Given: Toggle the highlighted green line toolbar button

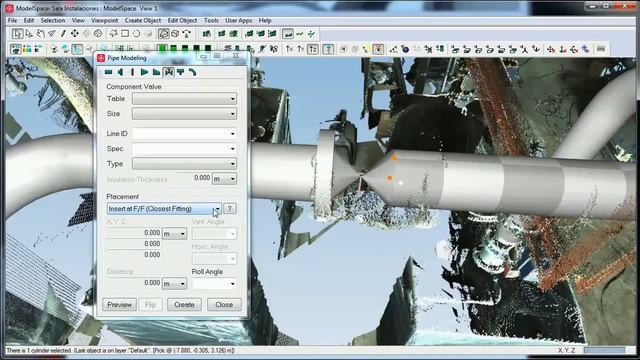Looking at the screenshot, I should click(288, 34).
